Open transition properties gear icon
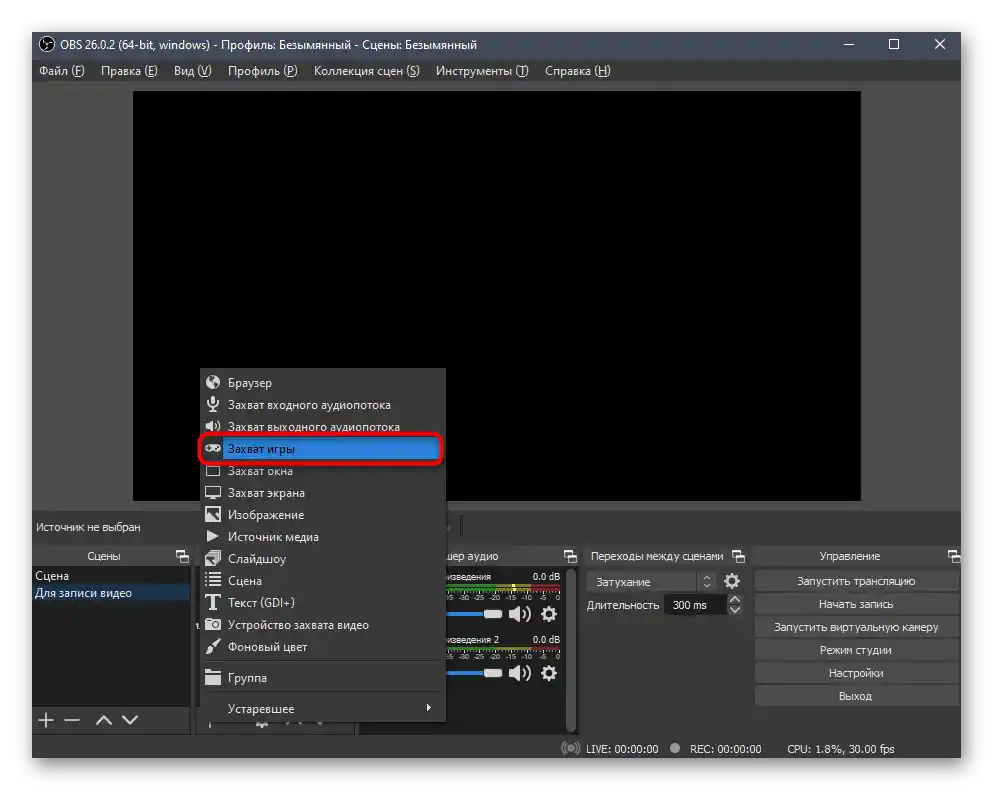 coord(731,581)
